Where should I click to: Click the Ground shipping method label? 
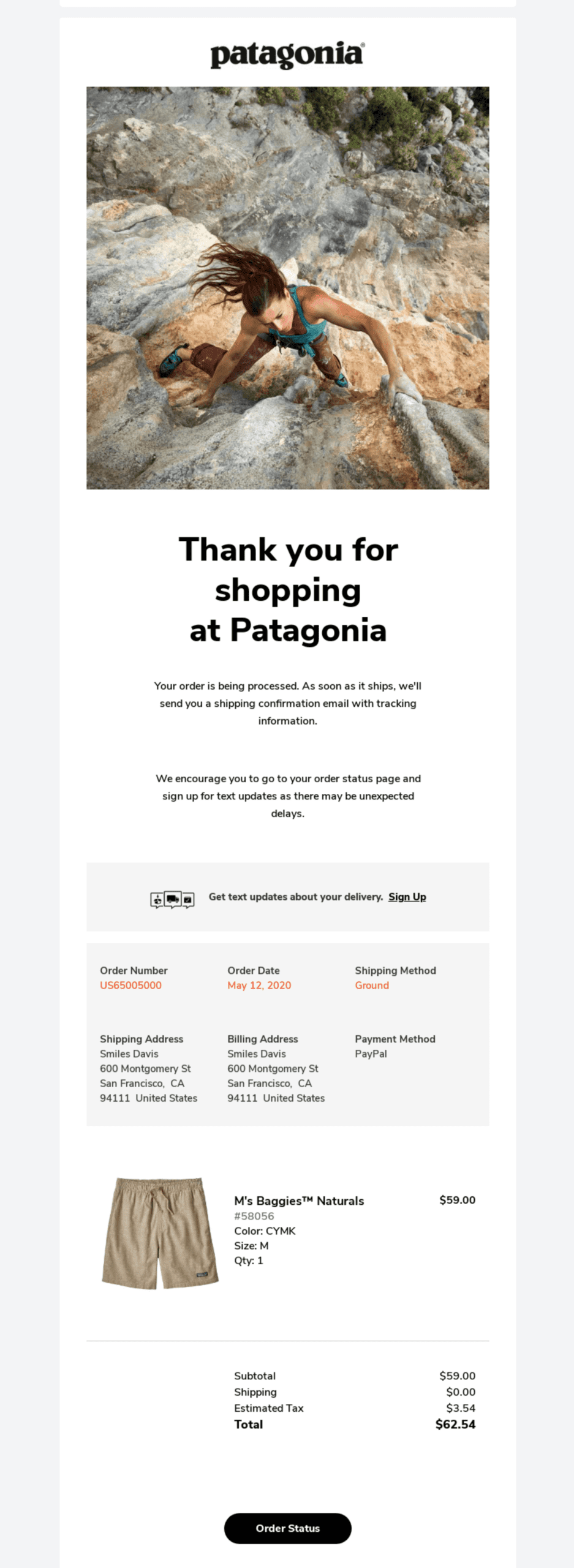click(x=371, y=986)
